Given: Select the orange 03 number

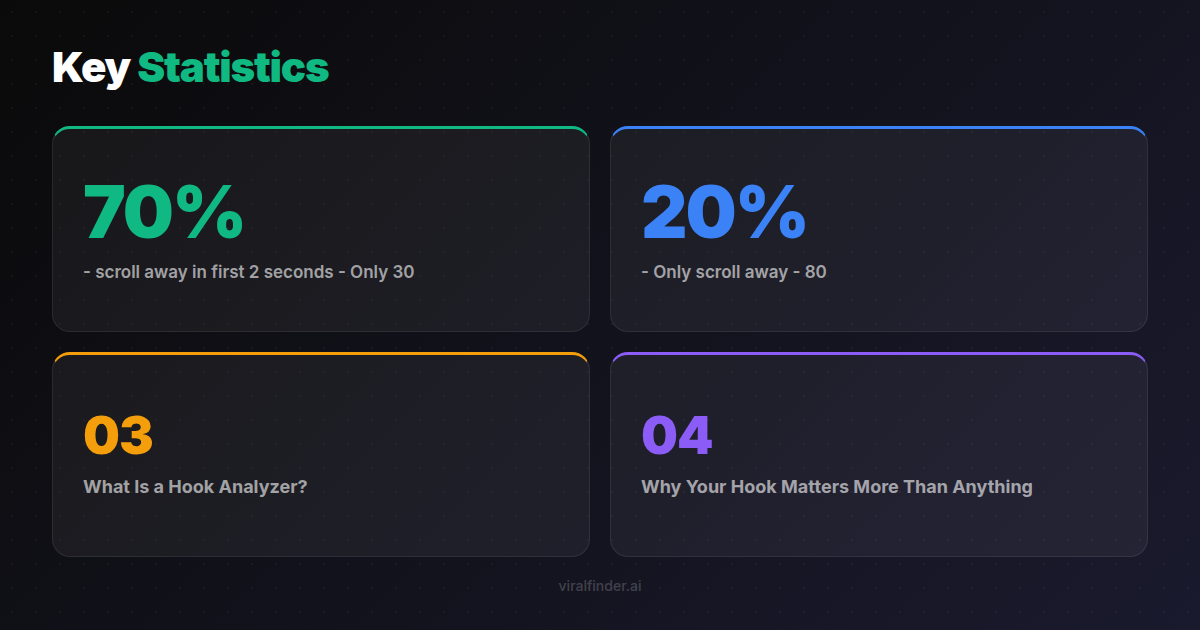Looking at the screenshot, I should pyautogui.click(x=118, y=435).
